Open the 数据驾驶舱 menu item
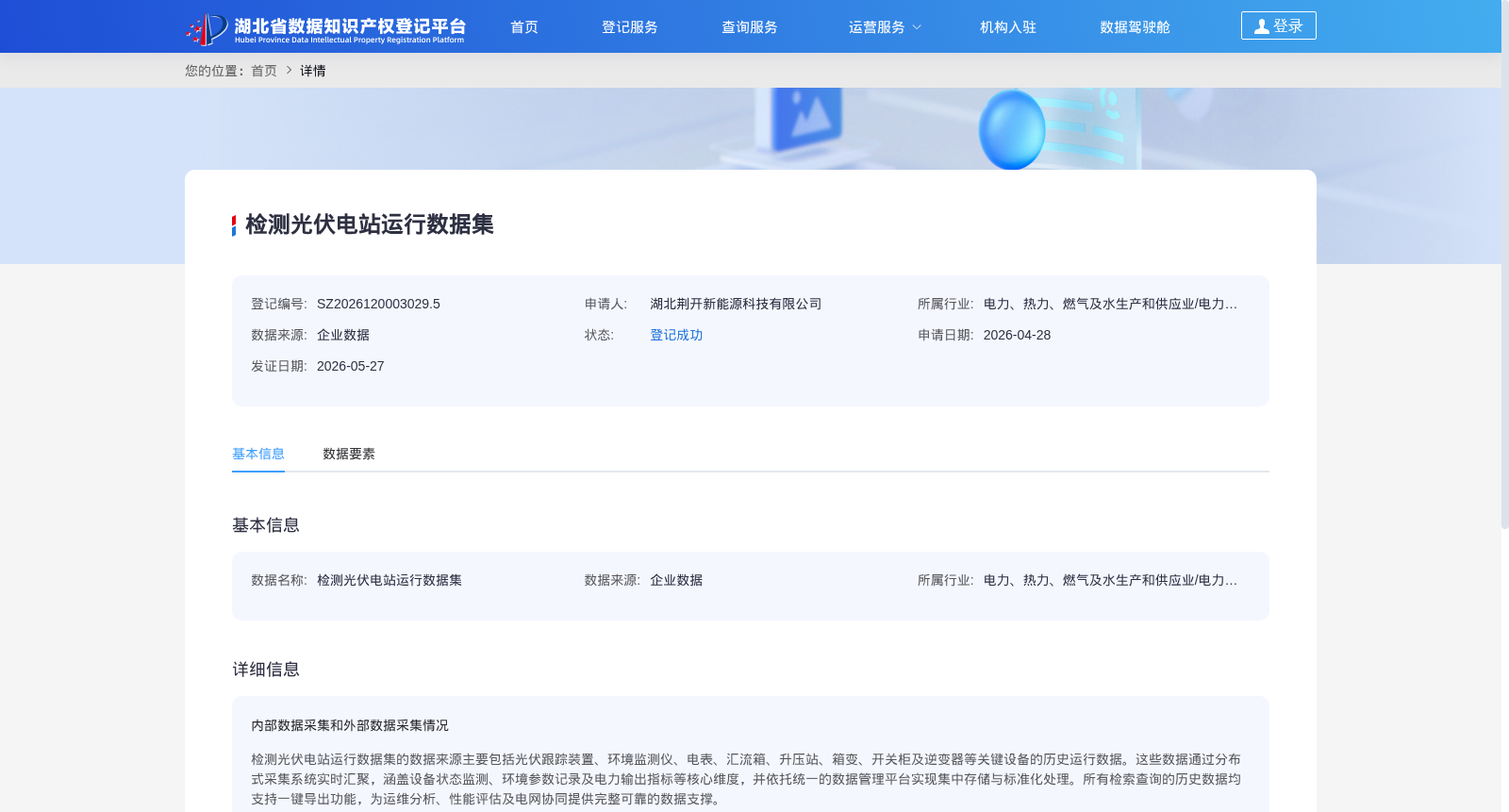The image size is (1509, 812). coord(1135,27)
